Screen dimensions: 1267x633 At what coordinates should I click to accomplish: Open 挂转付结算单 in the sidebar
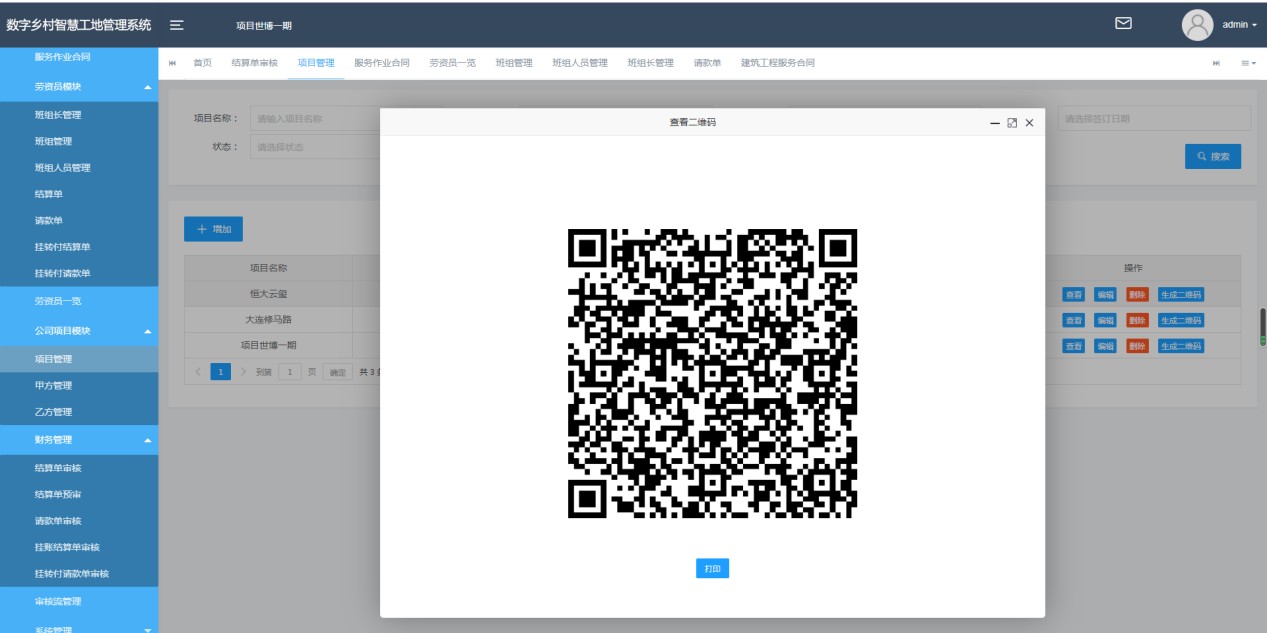coord(79,247)
